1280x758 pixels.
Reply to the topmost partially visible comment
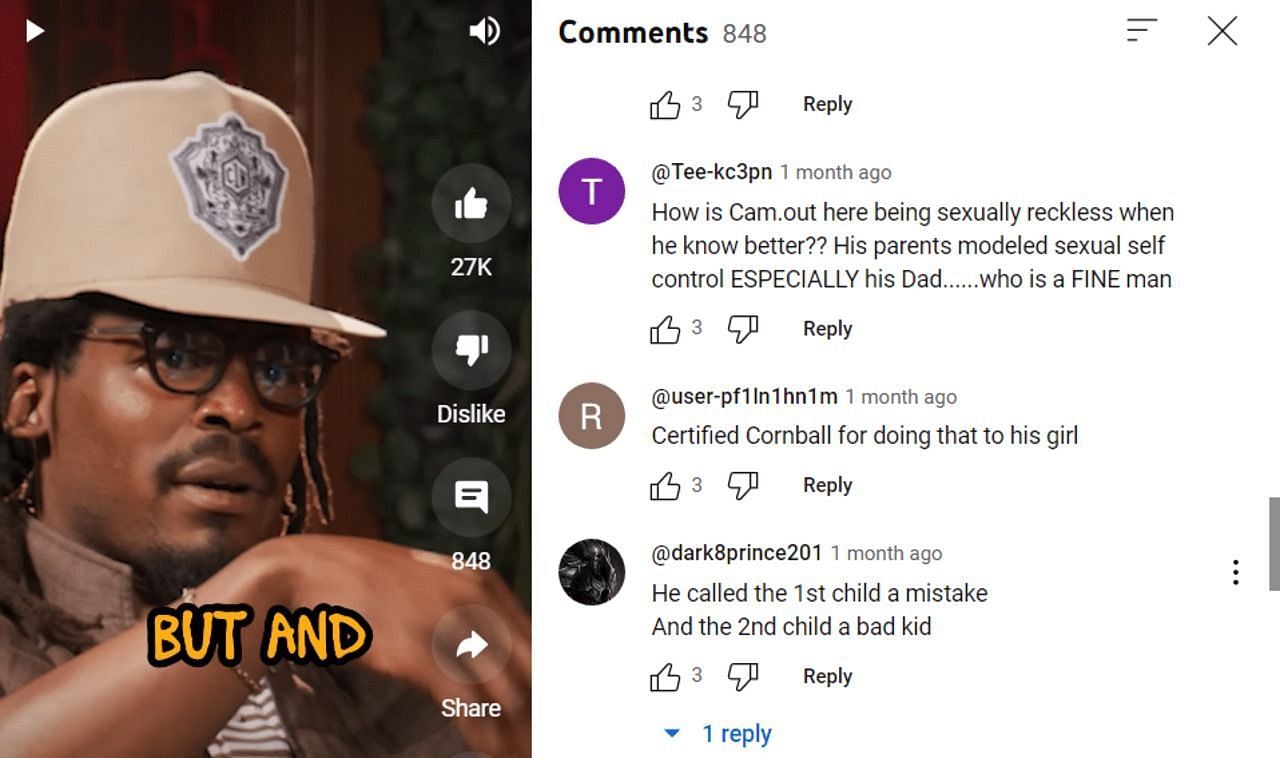827,104
